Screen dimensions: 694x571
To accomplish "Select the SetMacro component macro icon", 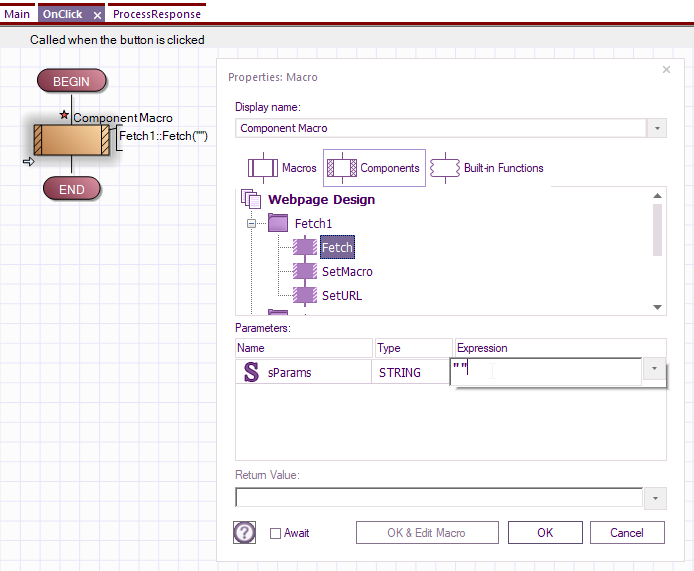I will click(305, 271).
